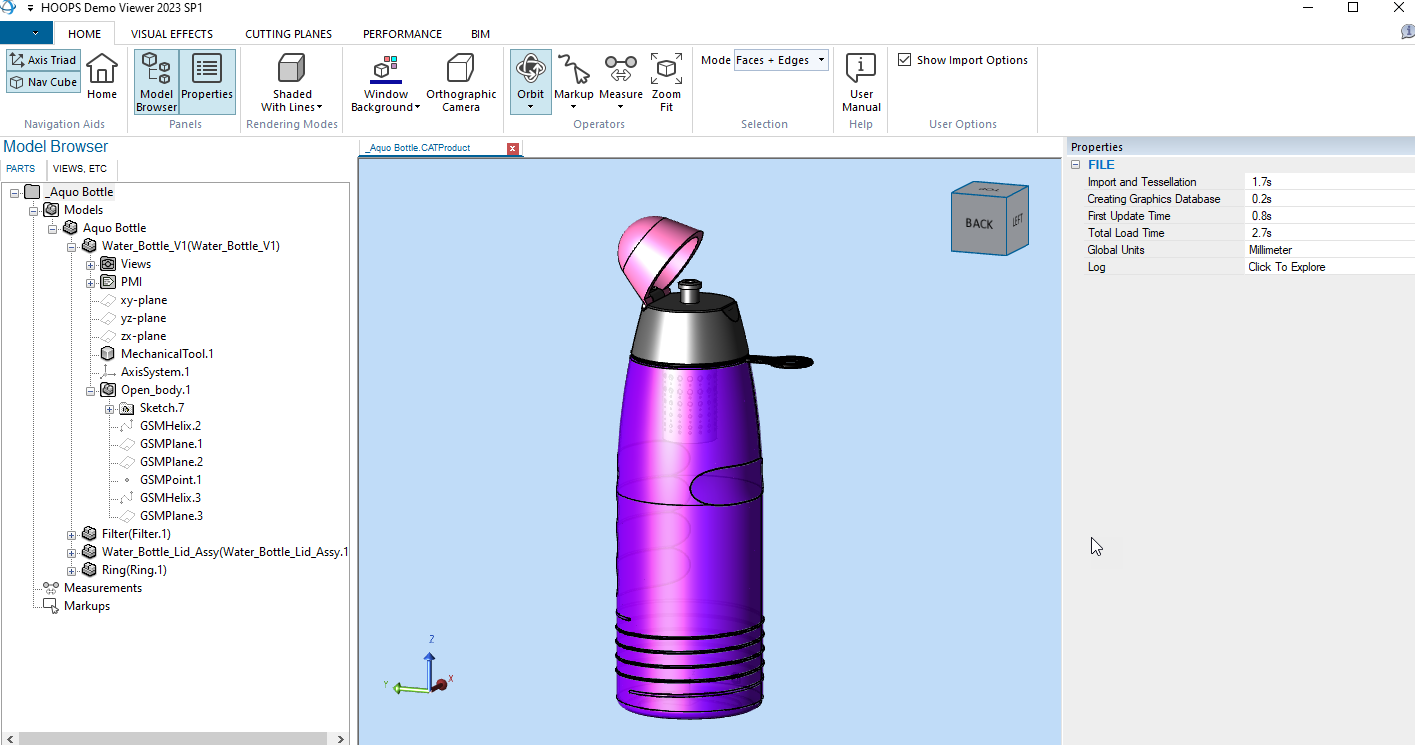
Task: Click the Log 'Click To Explore' link
Action: point(1286,267)
